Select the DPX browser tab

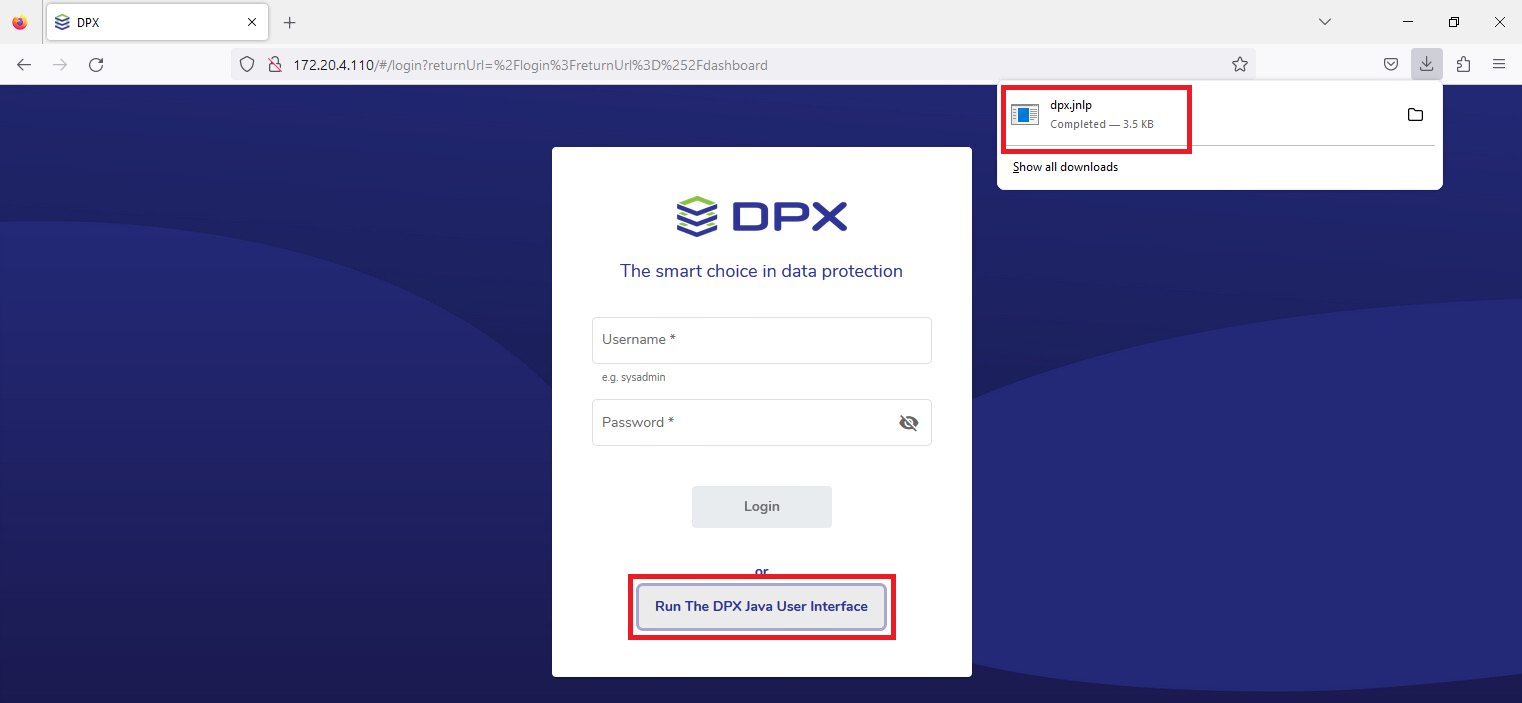150,22
